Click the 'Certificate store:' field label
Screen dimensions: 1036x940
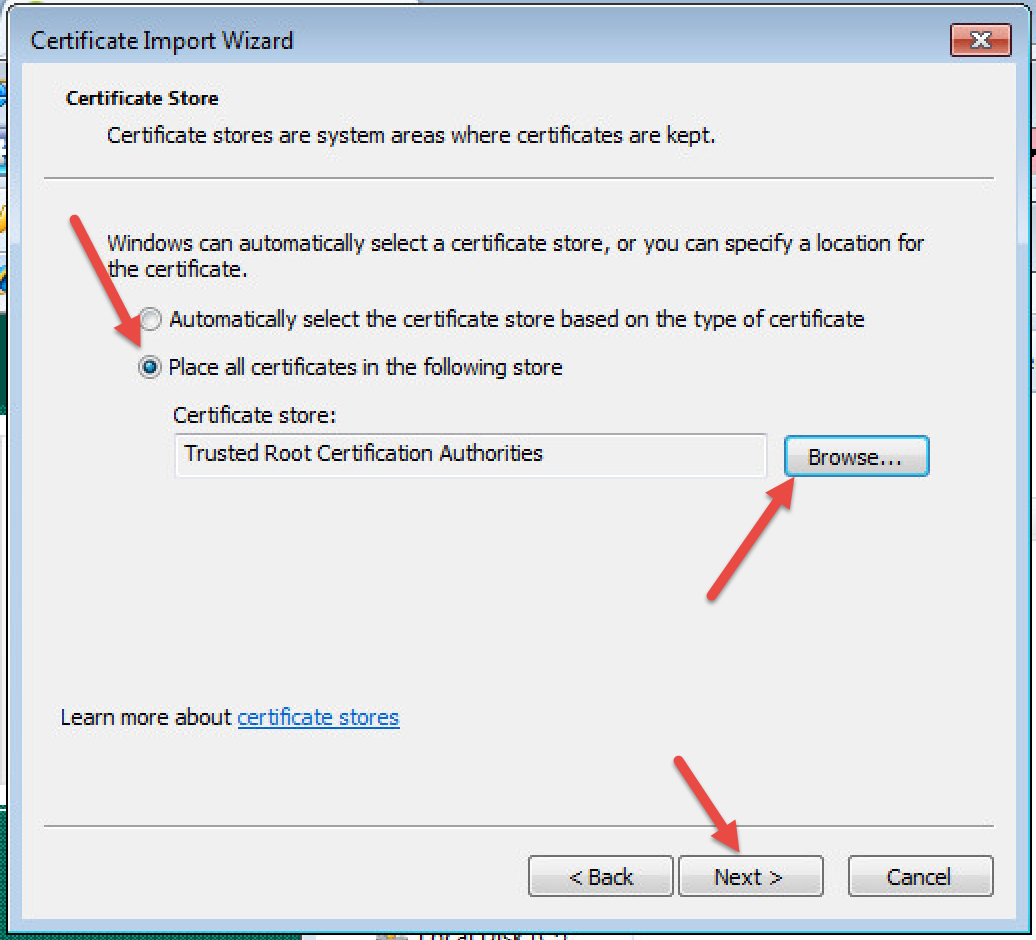[x=254, y=415]
